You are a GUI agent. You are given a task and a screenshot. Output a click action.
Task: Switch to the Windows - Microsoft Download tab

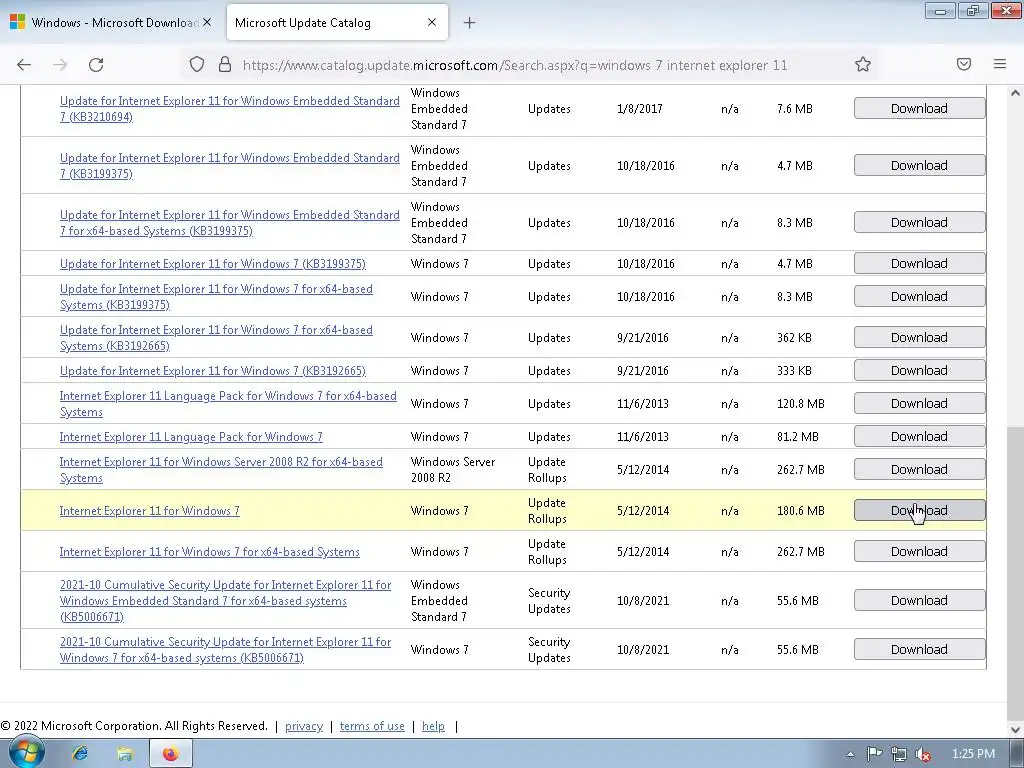pyautogui.click(x=111, y=22)
